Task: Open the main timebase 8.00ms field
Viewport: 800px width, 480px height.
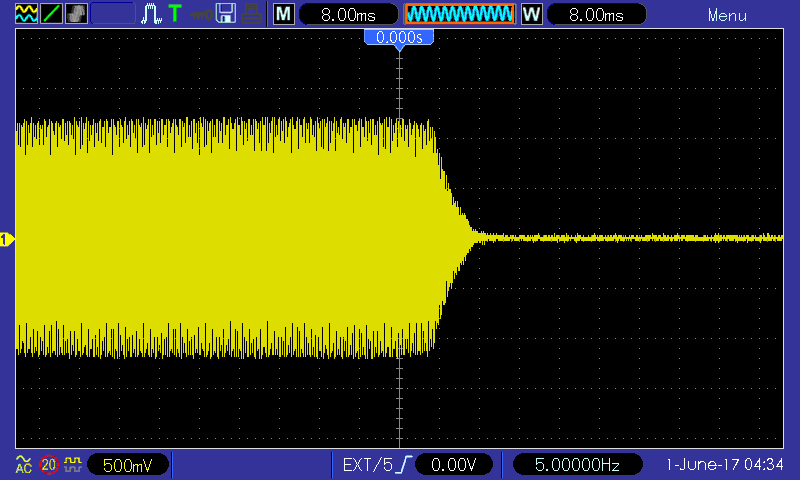Action: click(x=347, y=15)
